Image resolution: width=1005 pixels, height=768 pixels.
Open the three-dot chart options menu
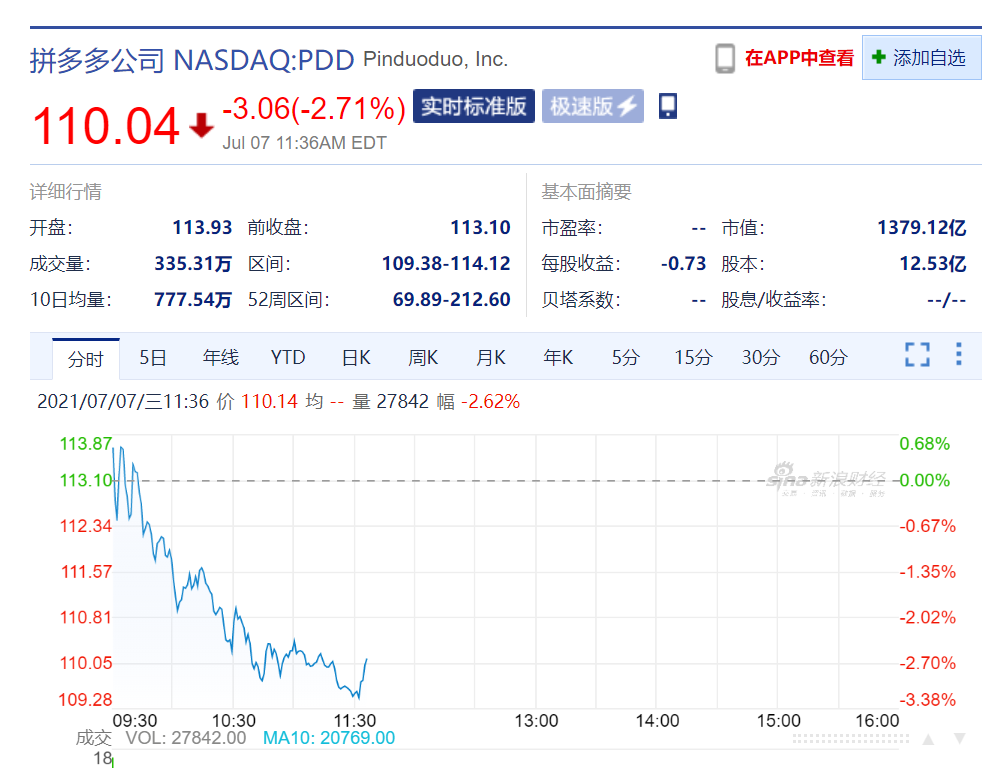pos(959,355)
